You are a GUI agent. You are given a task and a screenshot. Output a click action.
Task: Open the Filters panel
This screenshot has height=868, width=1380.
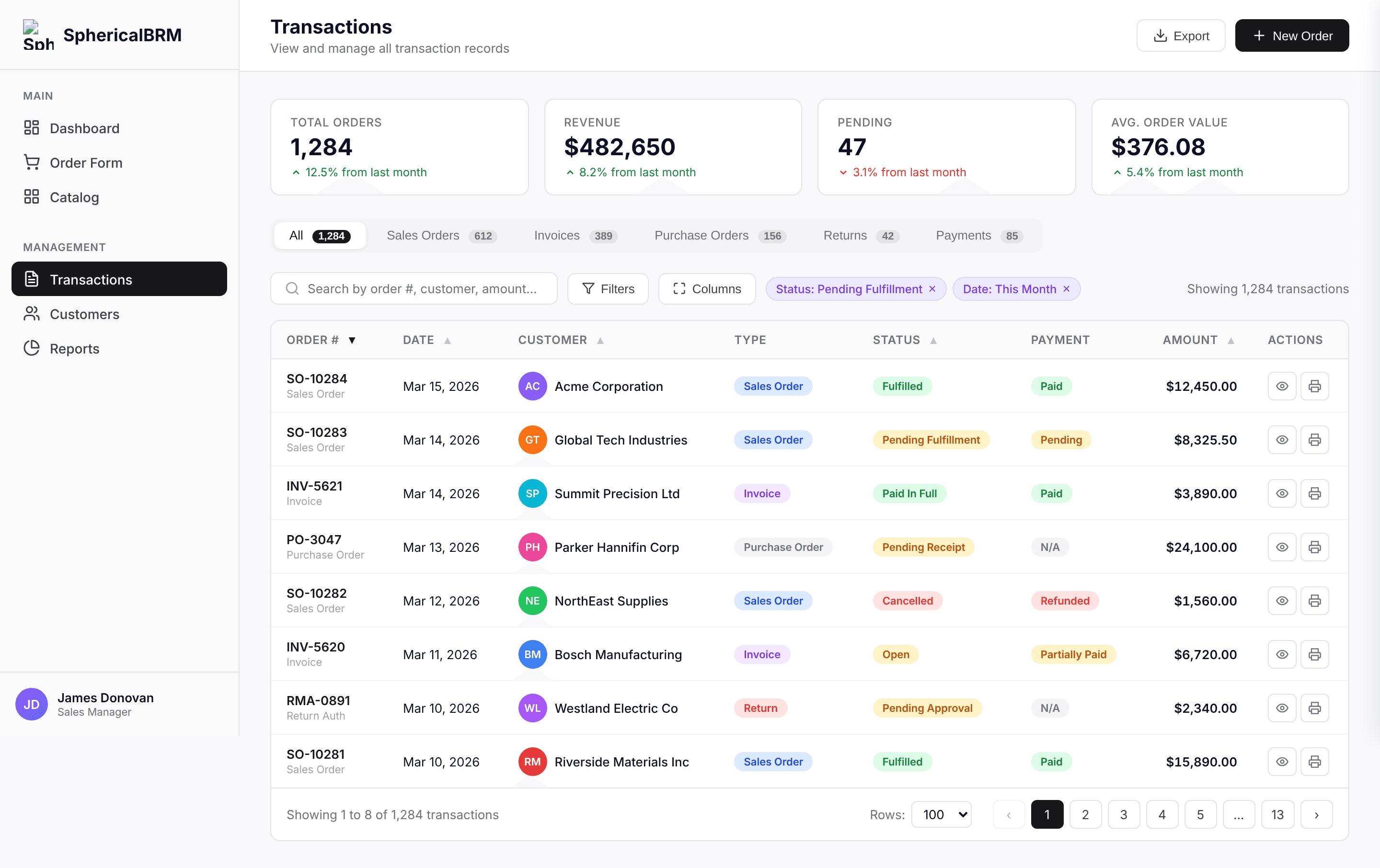tap(608, 289)
